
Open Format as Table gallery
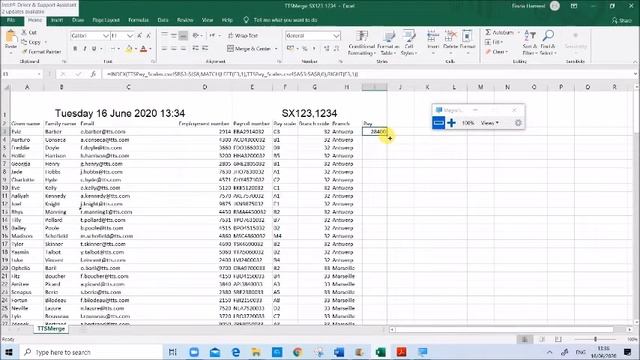[x=388, y=43]
